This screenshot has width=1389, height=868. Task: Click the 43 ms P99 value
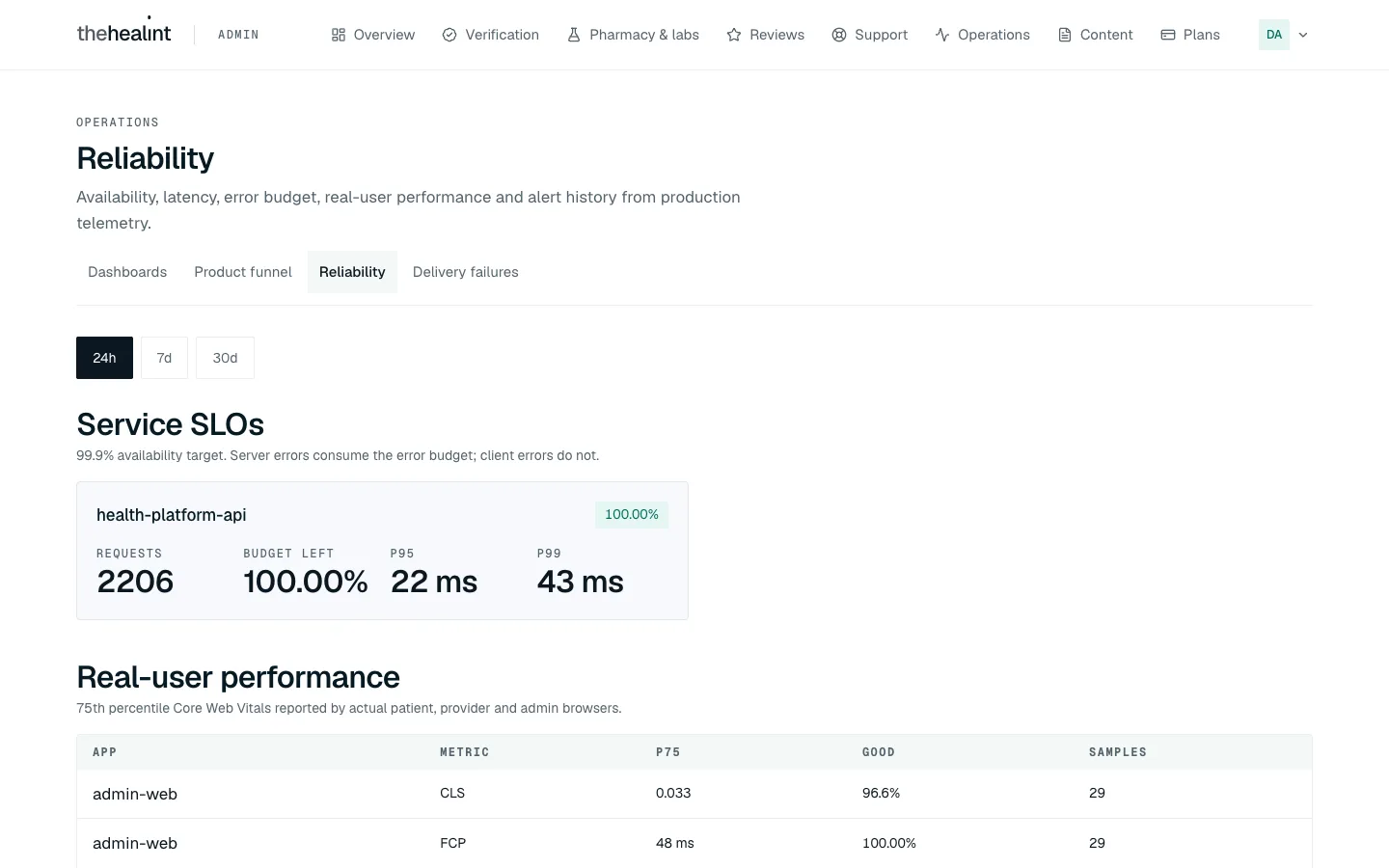pyautogui.click(x=581, y=582)
